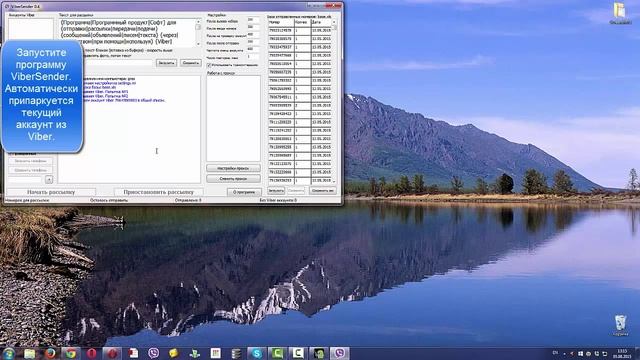The width and height of the screenshot is (640, 360).
Task: Launch Google Chrome from the taskbar
Action: (71, 353)
